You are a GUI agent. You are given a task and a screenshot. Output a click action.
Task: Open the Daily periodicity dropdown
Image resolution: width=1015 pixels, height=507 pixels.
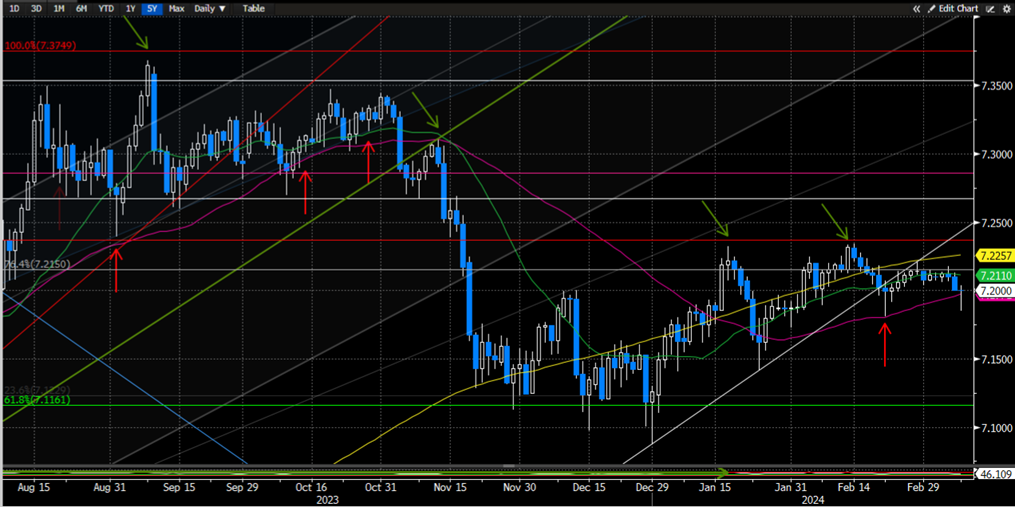[210, 8]
